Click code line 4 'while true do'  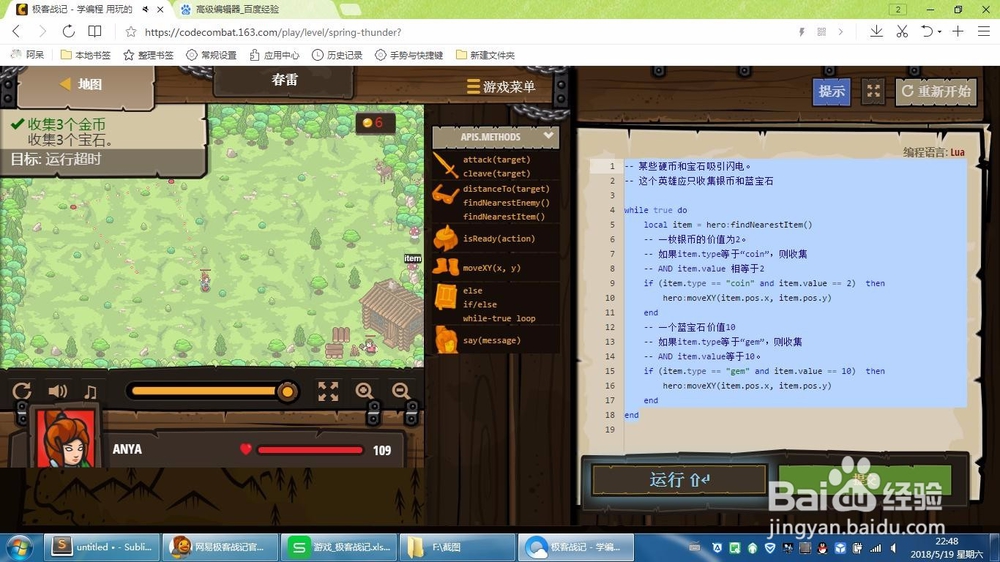(x=656, y=210)
